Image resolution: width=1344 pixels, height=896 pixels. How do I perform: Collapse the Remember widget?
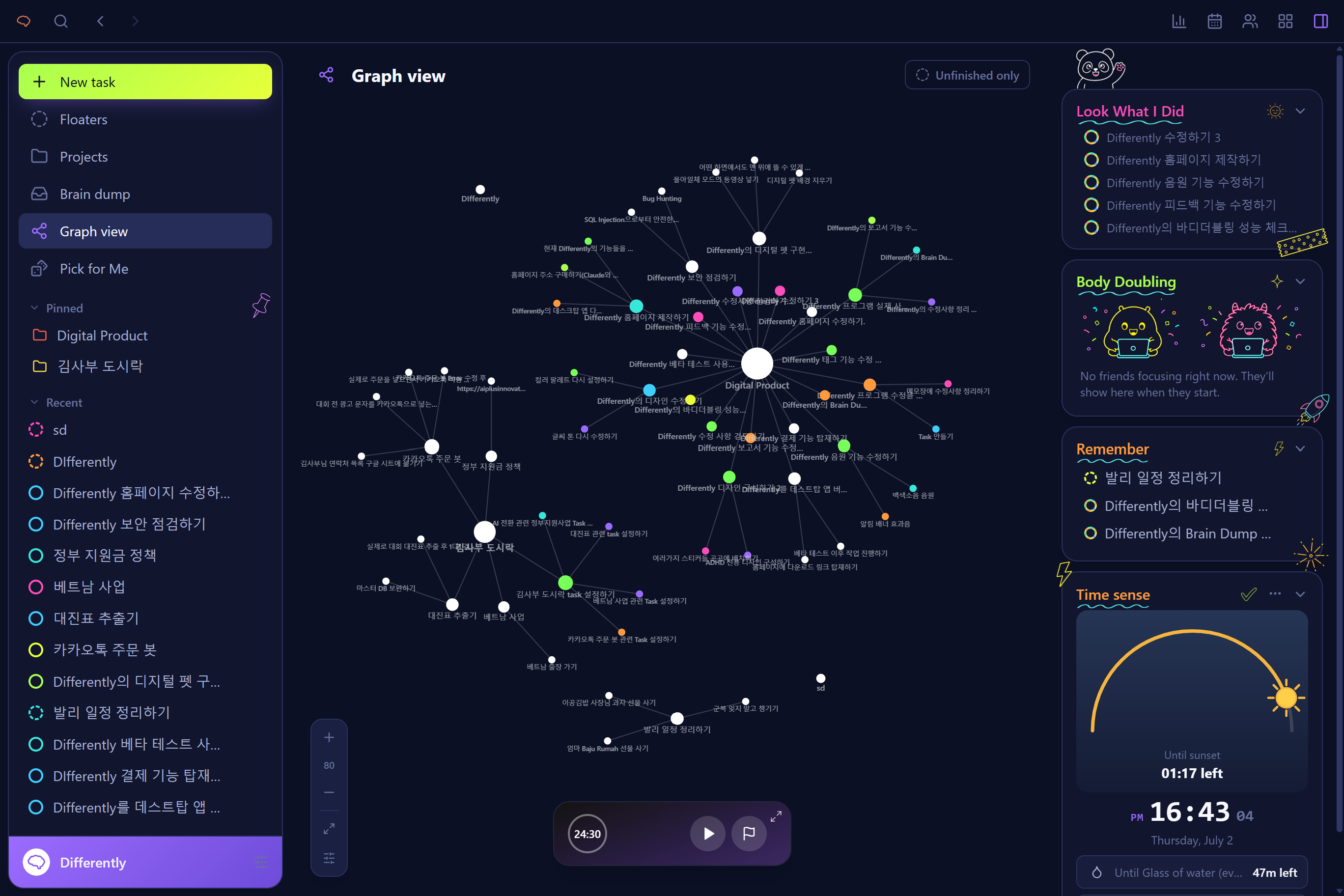tap(1301, 448)
